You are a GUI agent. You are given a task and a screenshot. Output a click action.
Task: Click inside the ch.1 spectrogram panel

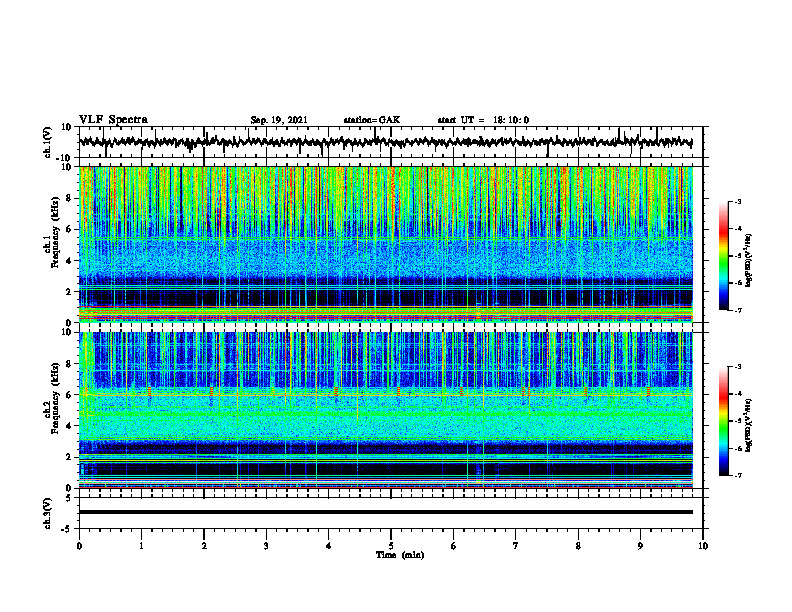click(386, 244)
